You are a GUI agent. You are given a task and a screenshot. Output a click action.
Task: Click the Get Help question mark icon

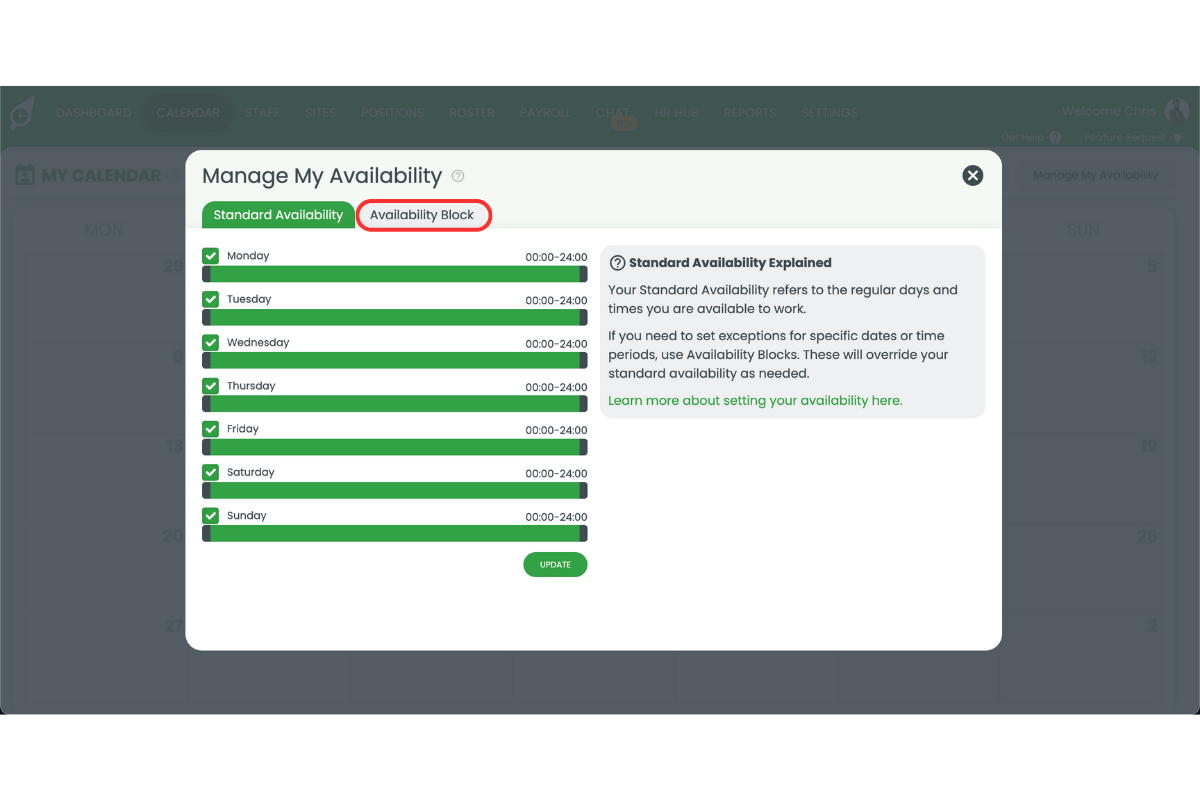coord(1054,137)
